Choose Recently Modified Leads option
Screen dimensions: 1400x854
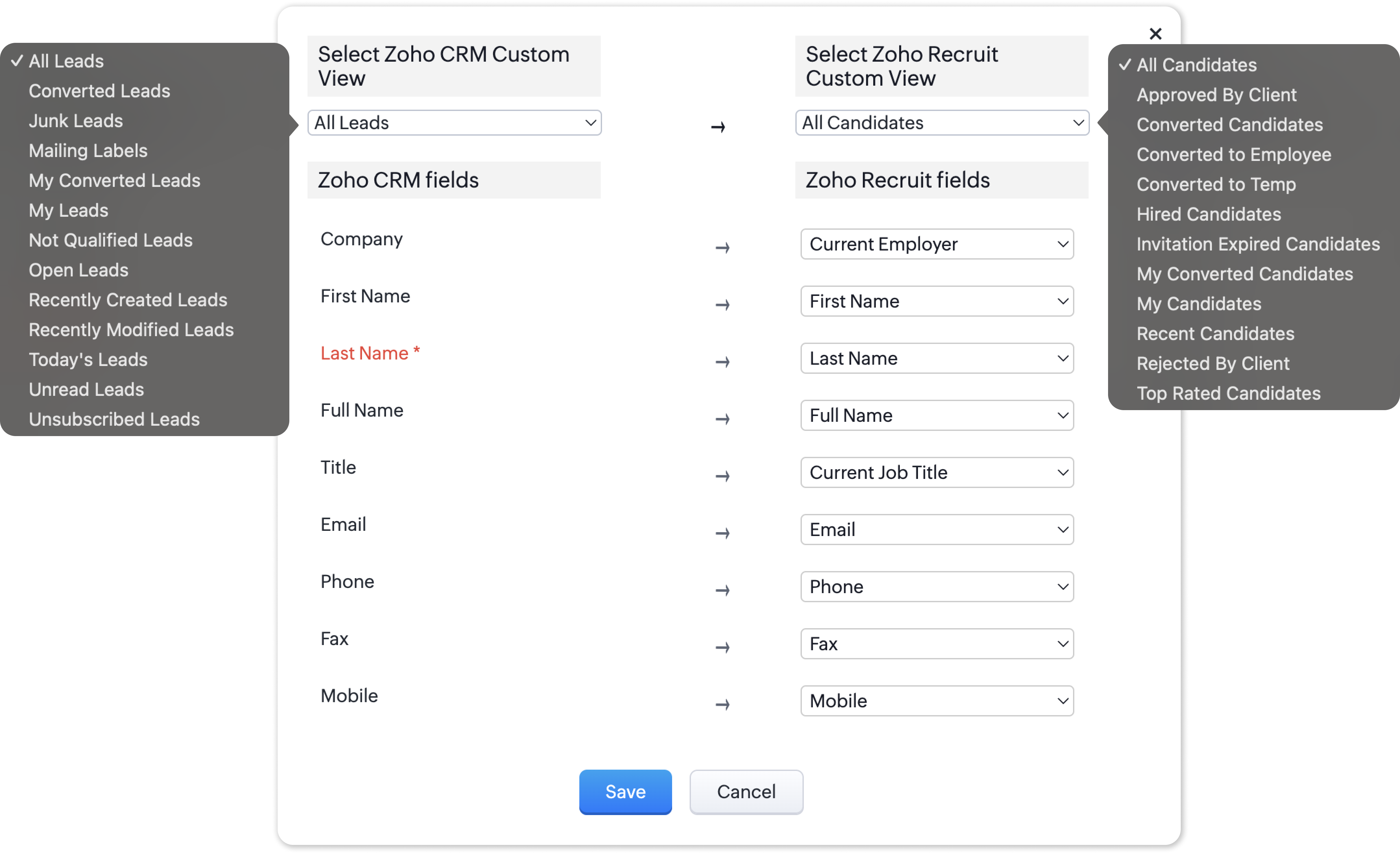131,330
